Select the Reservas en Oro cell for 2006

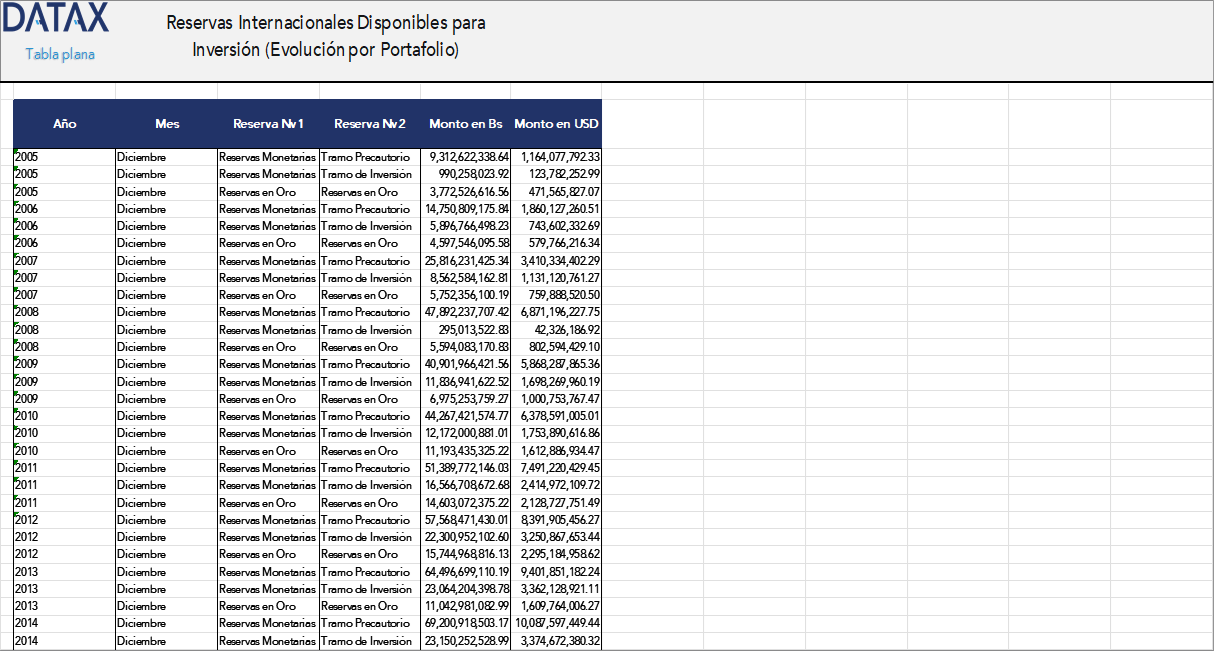[267, 243]
